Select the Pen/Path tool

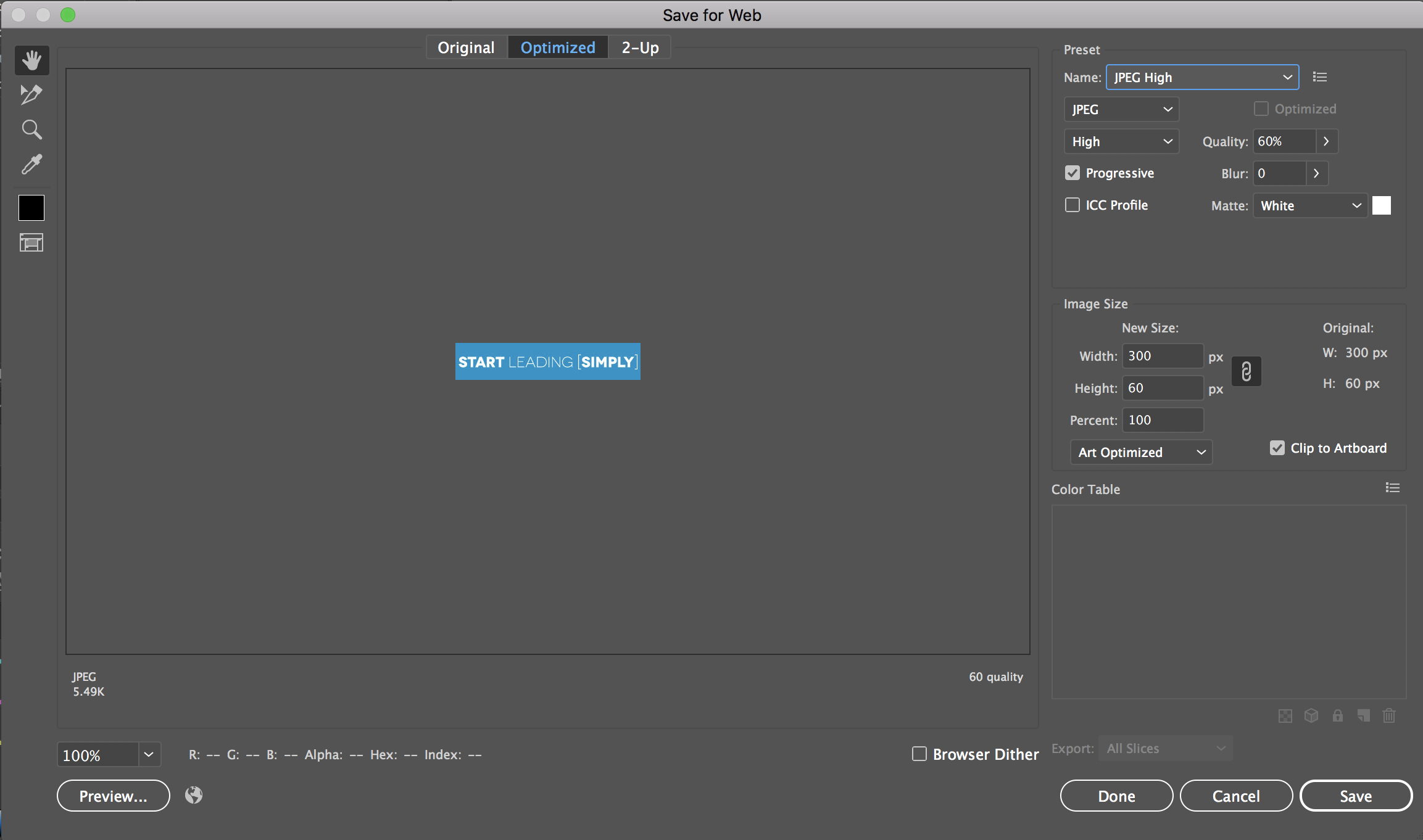[x=29, y=94]
